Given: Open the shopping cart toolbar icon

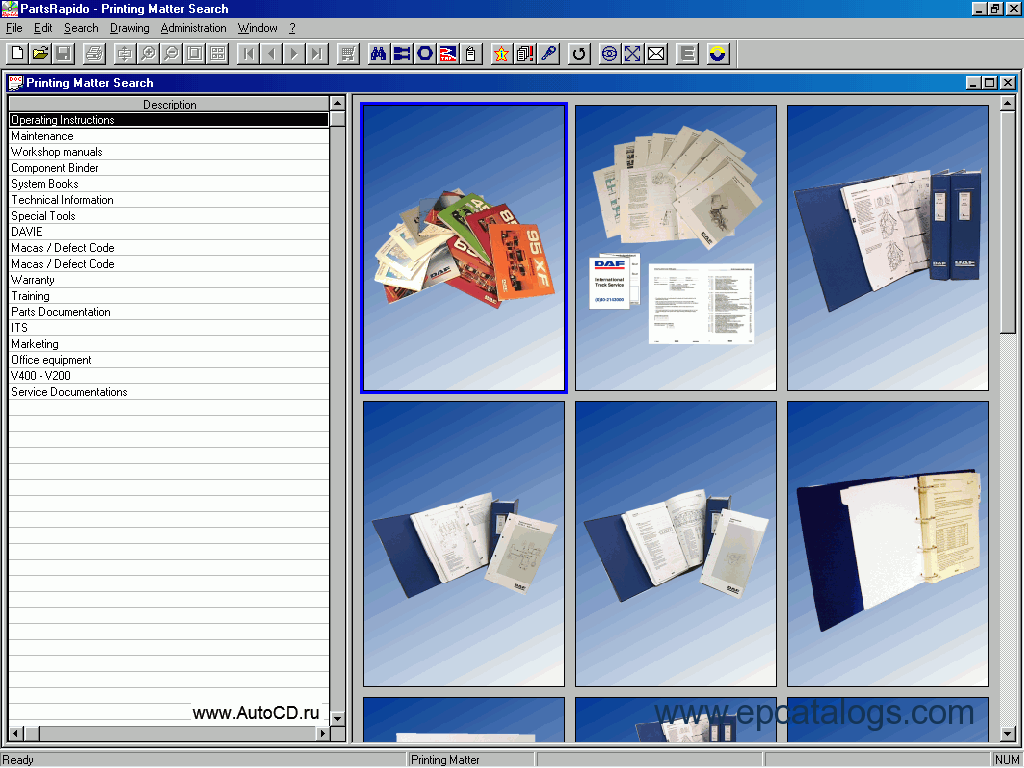Looking at the screenshot, I should click(348, 54).
